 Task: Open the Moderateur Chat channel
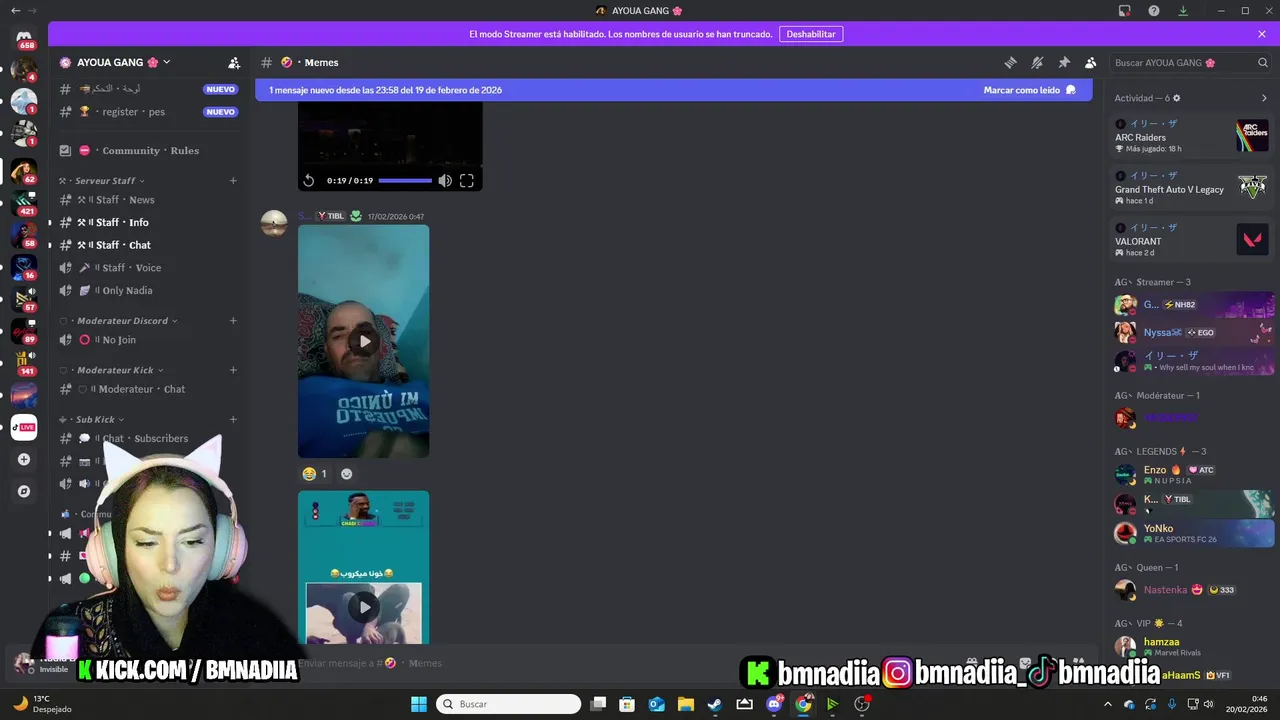148,389
